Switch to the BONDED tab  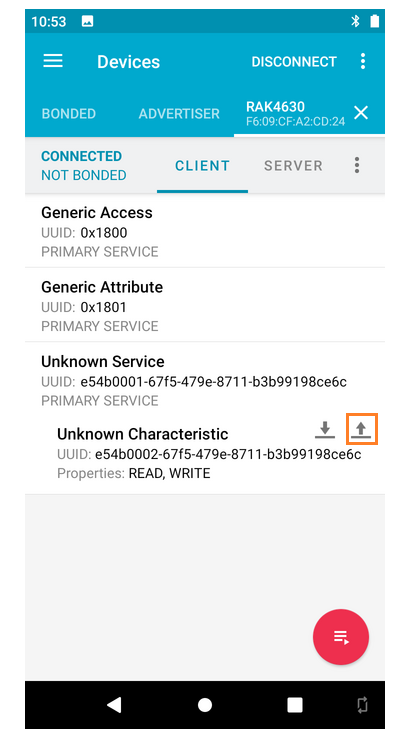pyautogui.click(x=69, y=114)
